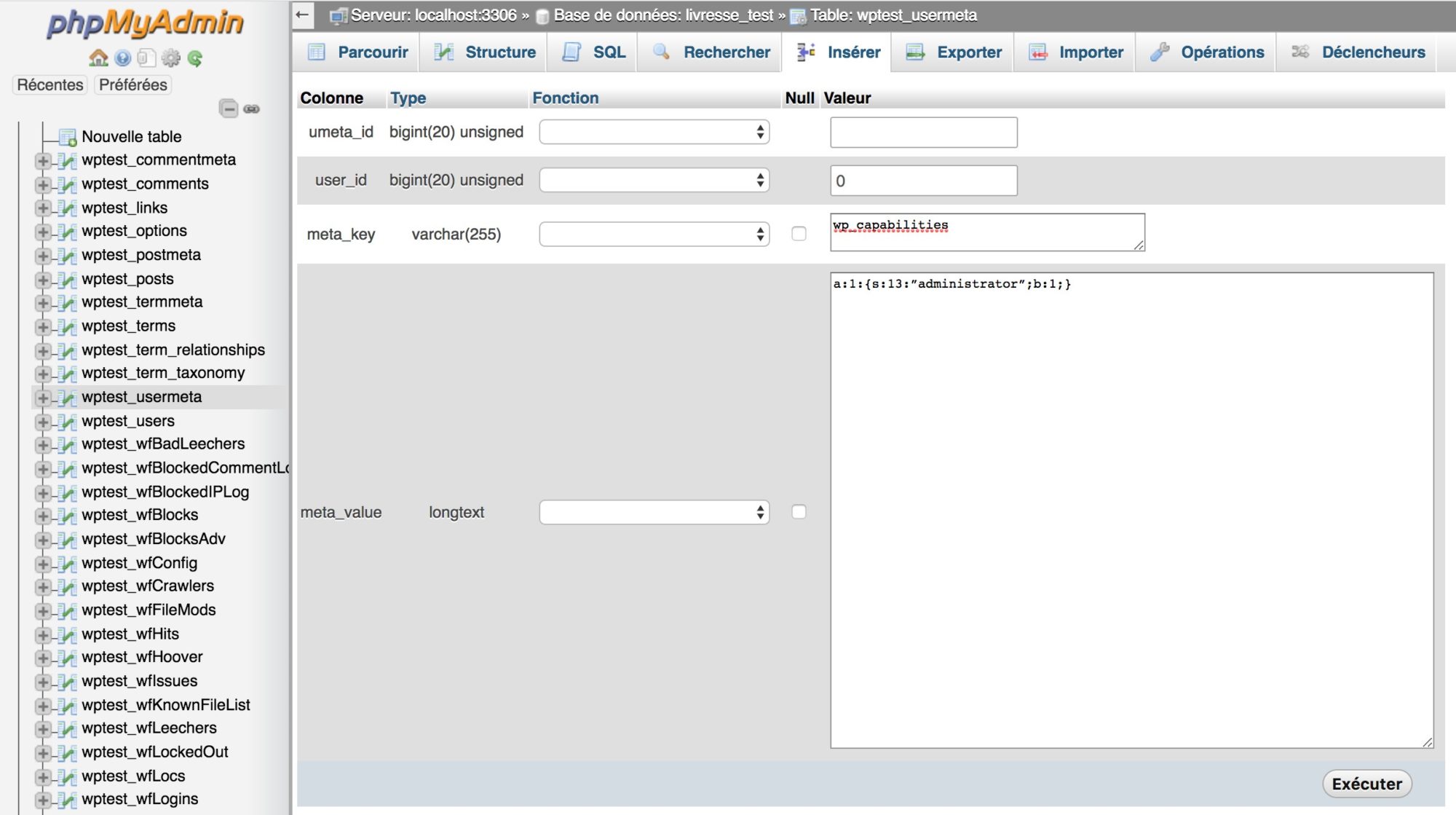
Task: Click the Fonction column header link
Action: click(x=565, y=98)
